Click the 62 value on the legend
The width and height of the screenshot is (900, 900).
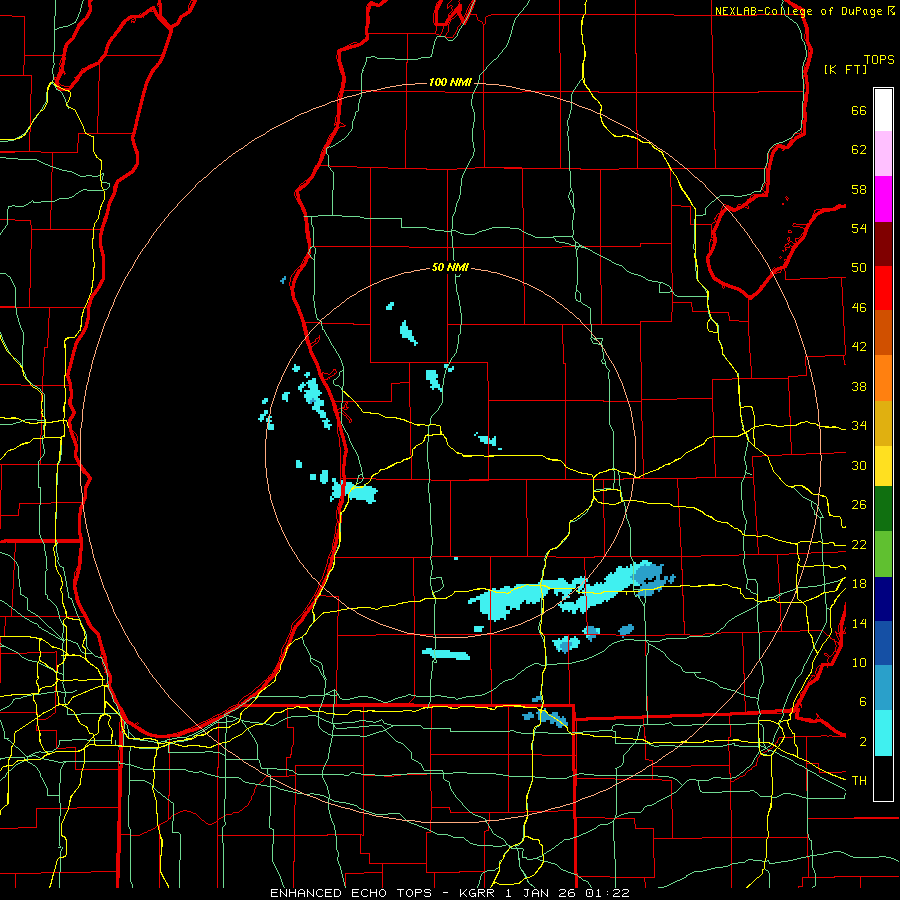pos(859,150)
